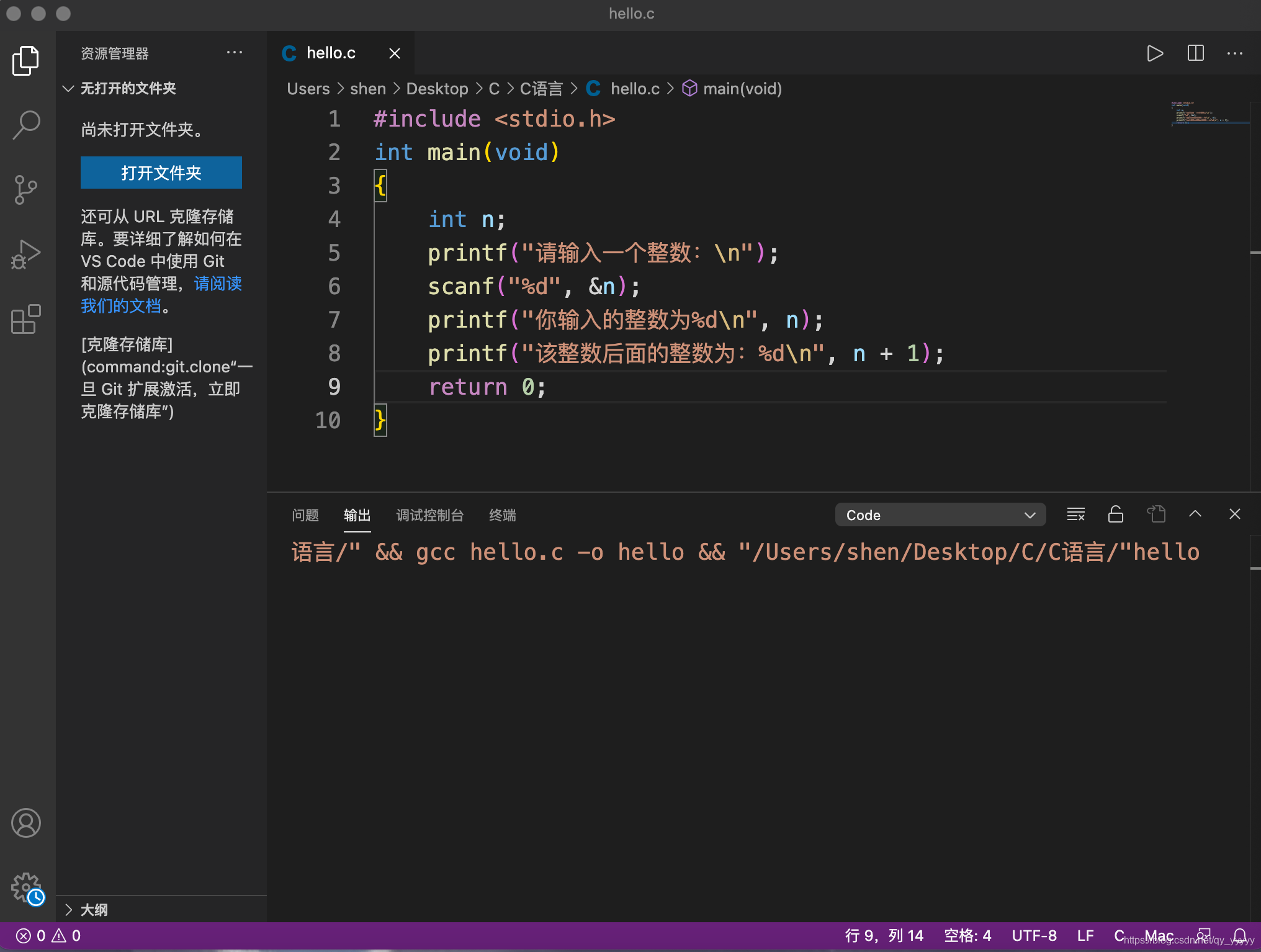
Task: Toggle output auto-scroll lock icon
Action: pyautogui.click(x=1115, y=514)
